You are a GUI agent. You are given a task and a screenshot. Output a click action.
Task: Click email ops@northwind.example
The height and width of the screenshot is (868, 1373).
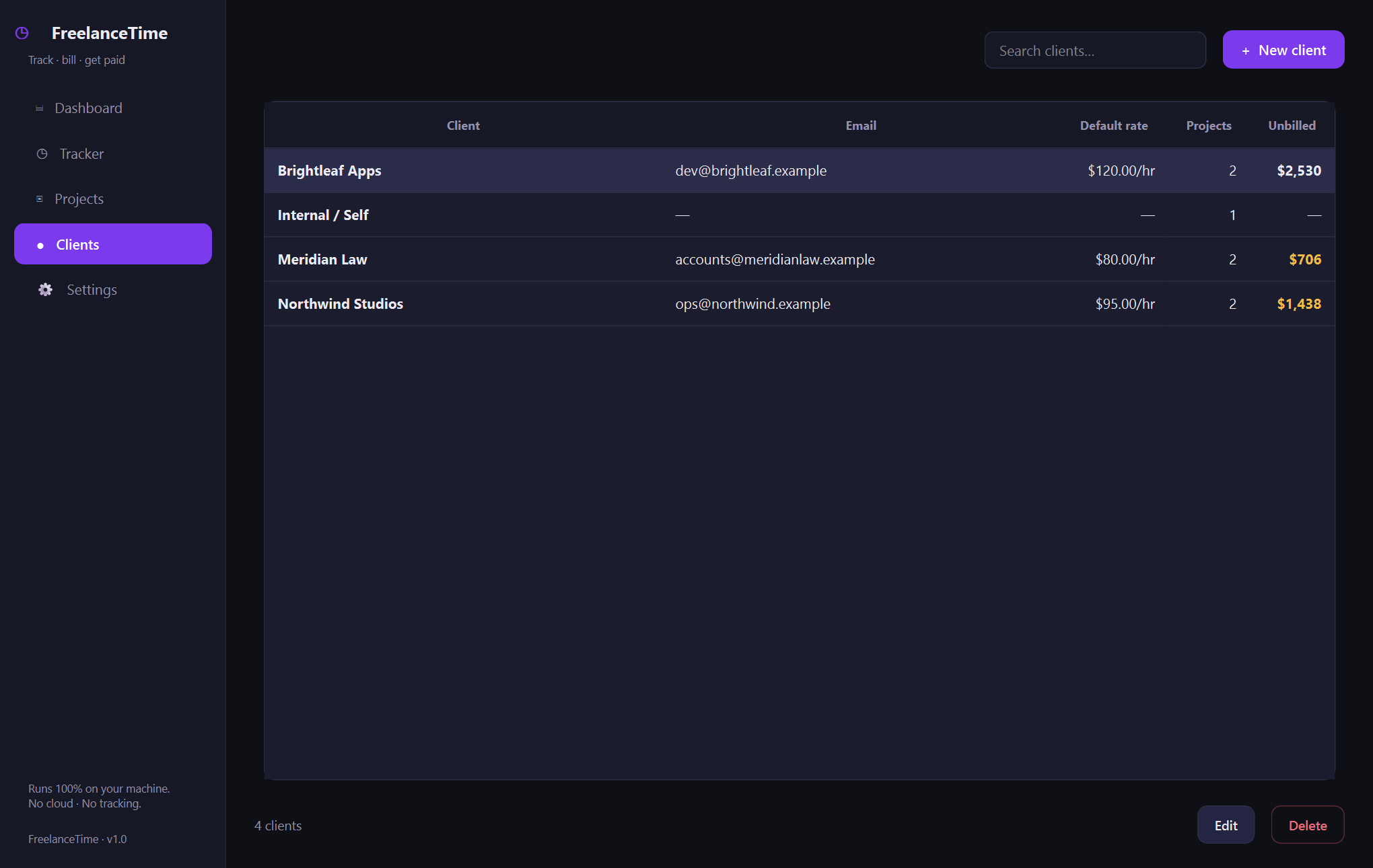point(752,304)
